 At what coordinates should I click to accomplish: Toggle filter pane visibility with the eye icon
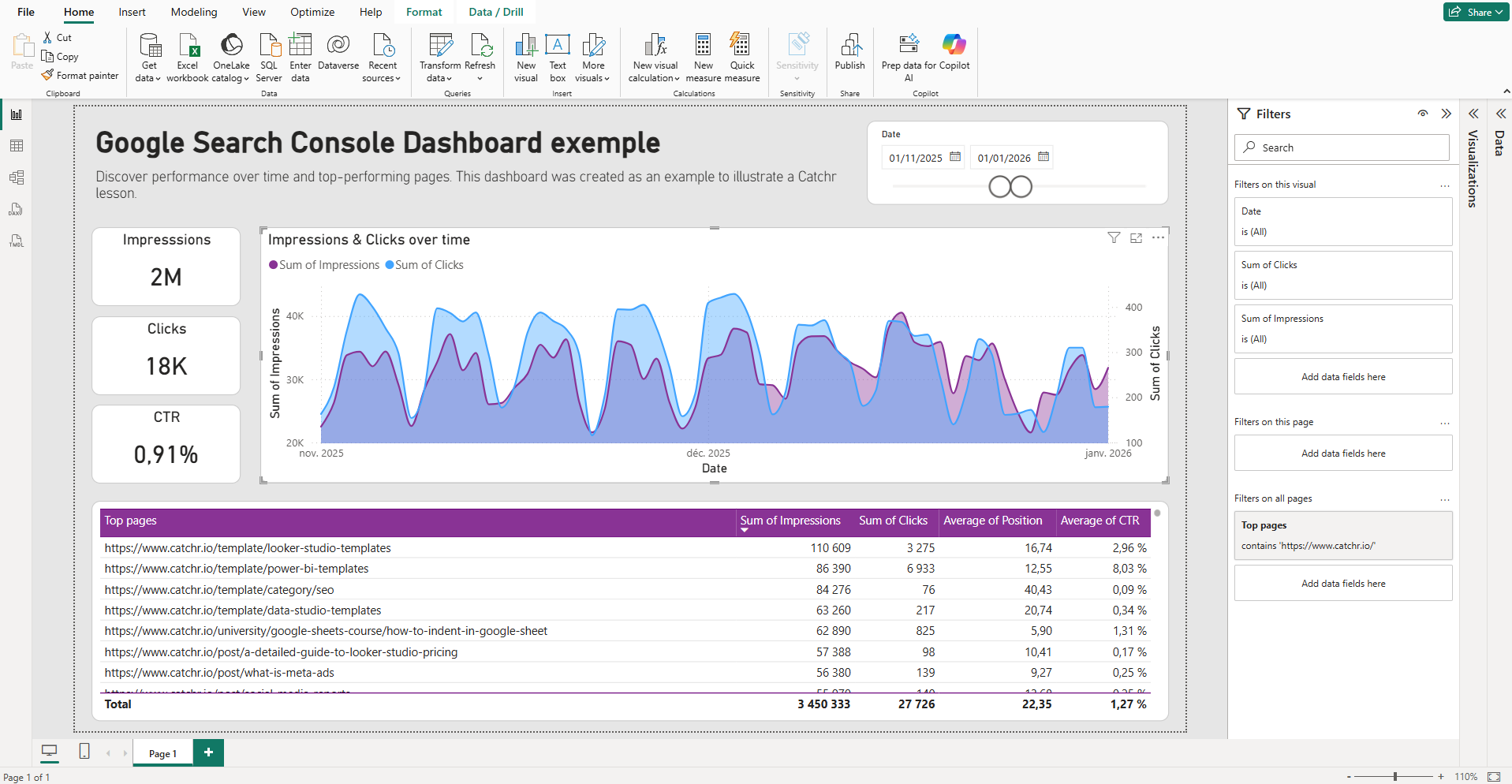click(1422, 114)
